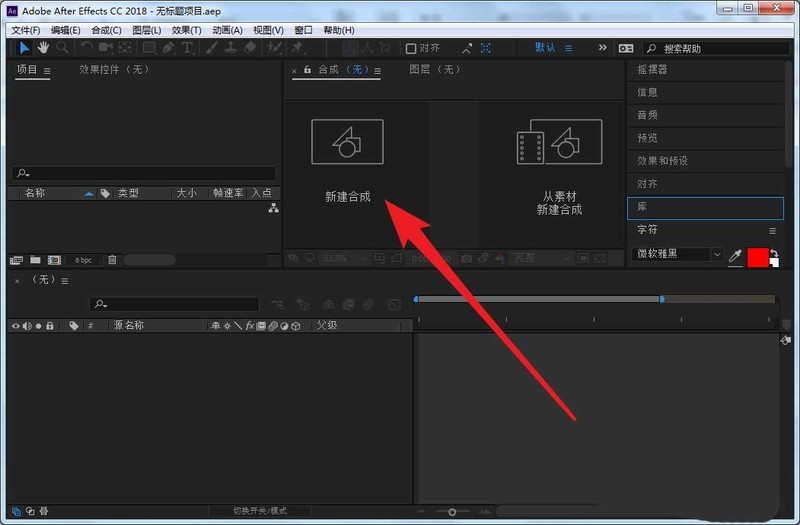This screenshot has height=525, width=800.
Task: Click the Interpret Footage icon
Action: coord(16,260)
